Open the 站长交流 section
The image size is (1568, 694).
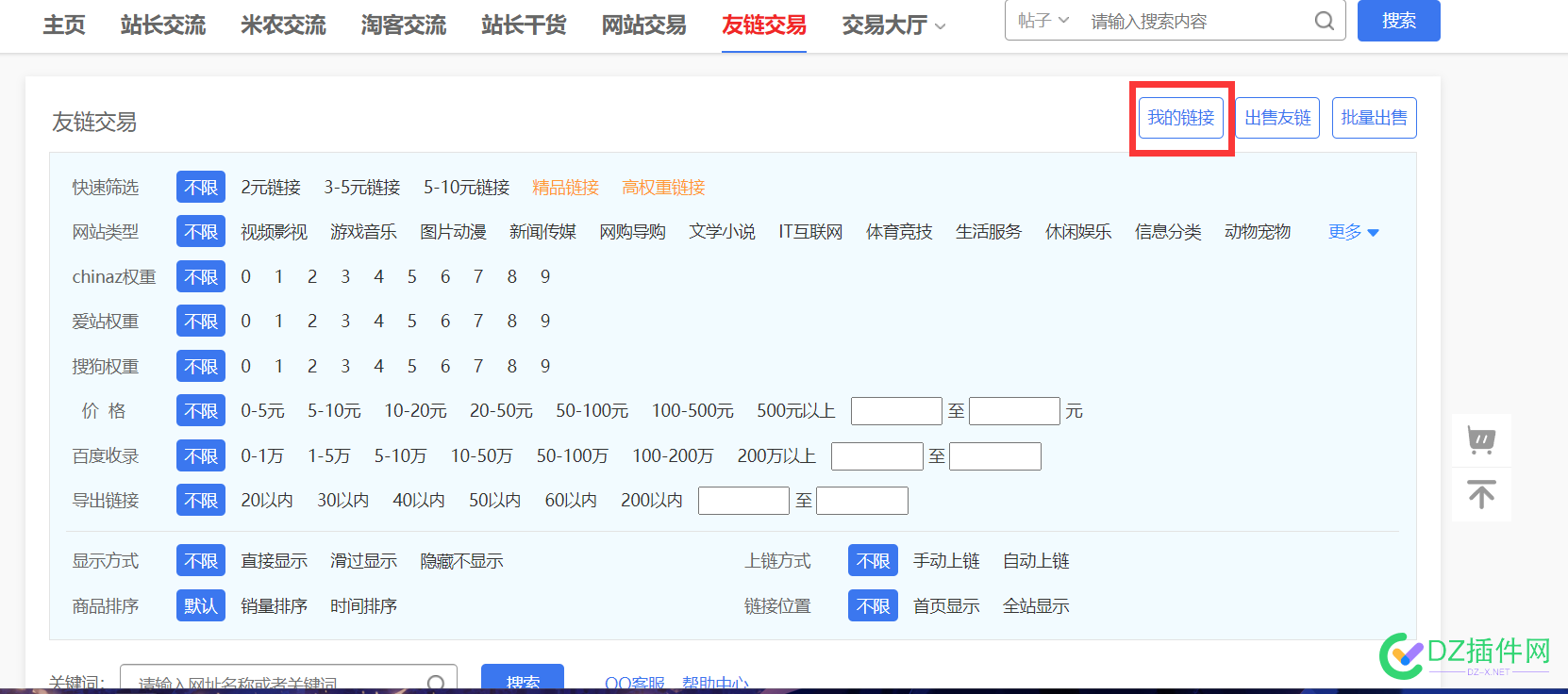(163, 25)
